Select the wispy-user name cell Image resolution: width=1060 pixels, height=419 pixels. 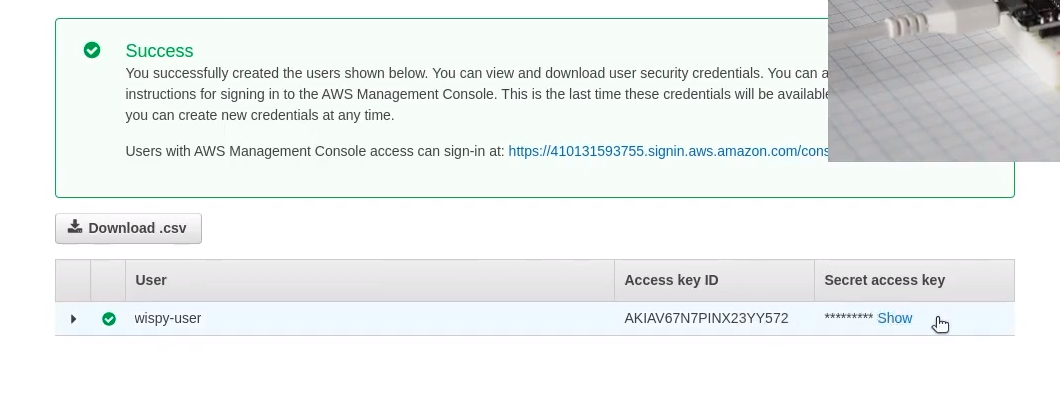click(168, 318)
